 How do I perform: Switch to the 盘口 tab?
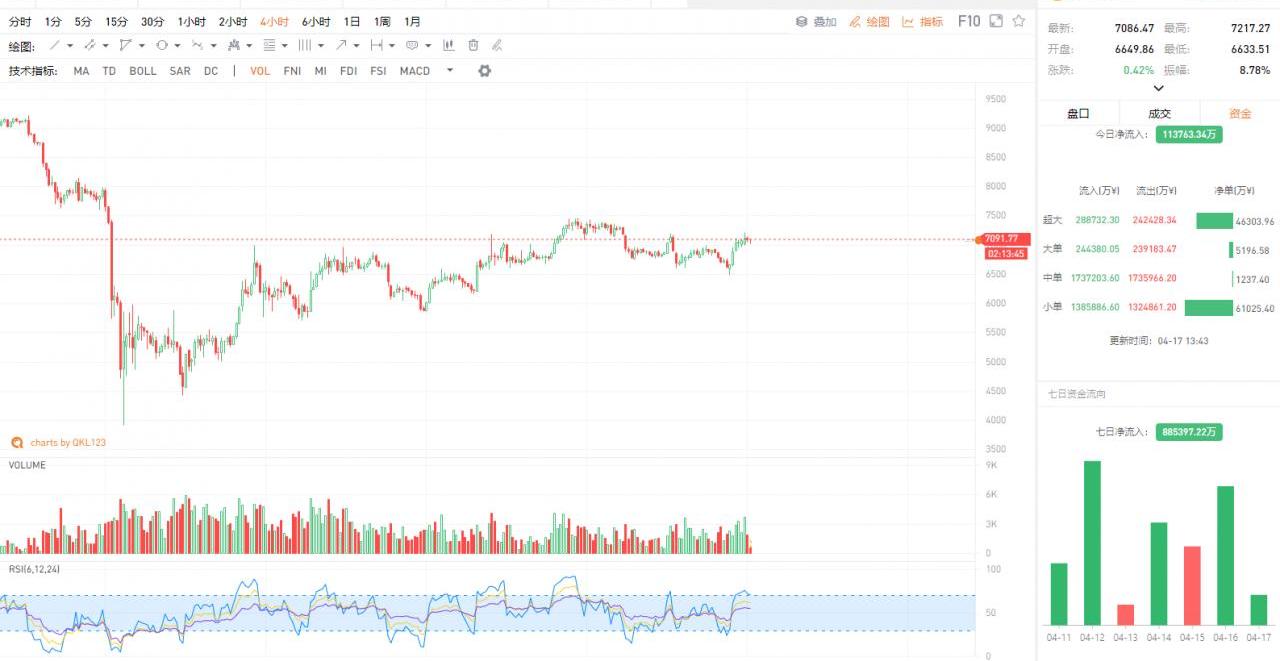click(1078, 113)
